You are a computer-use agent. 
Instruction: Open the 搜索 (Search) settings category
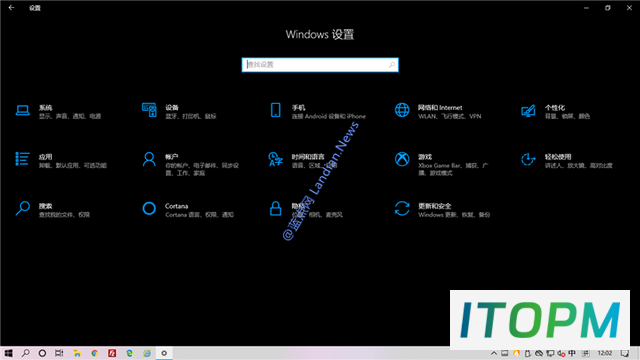pos(52,209)
